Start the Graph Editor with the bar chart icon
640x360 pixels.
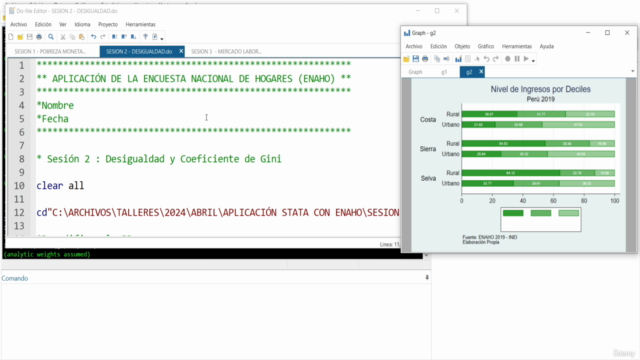458,59
